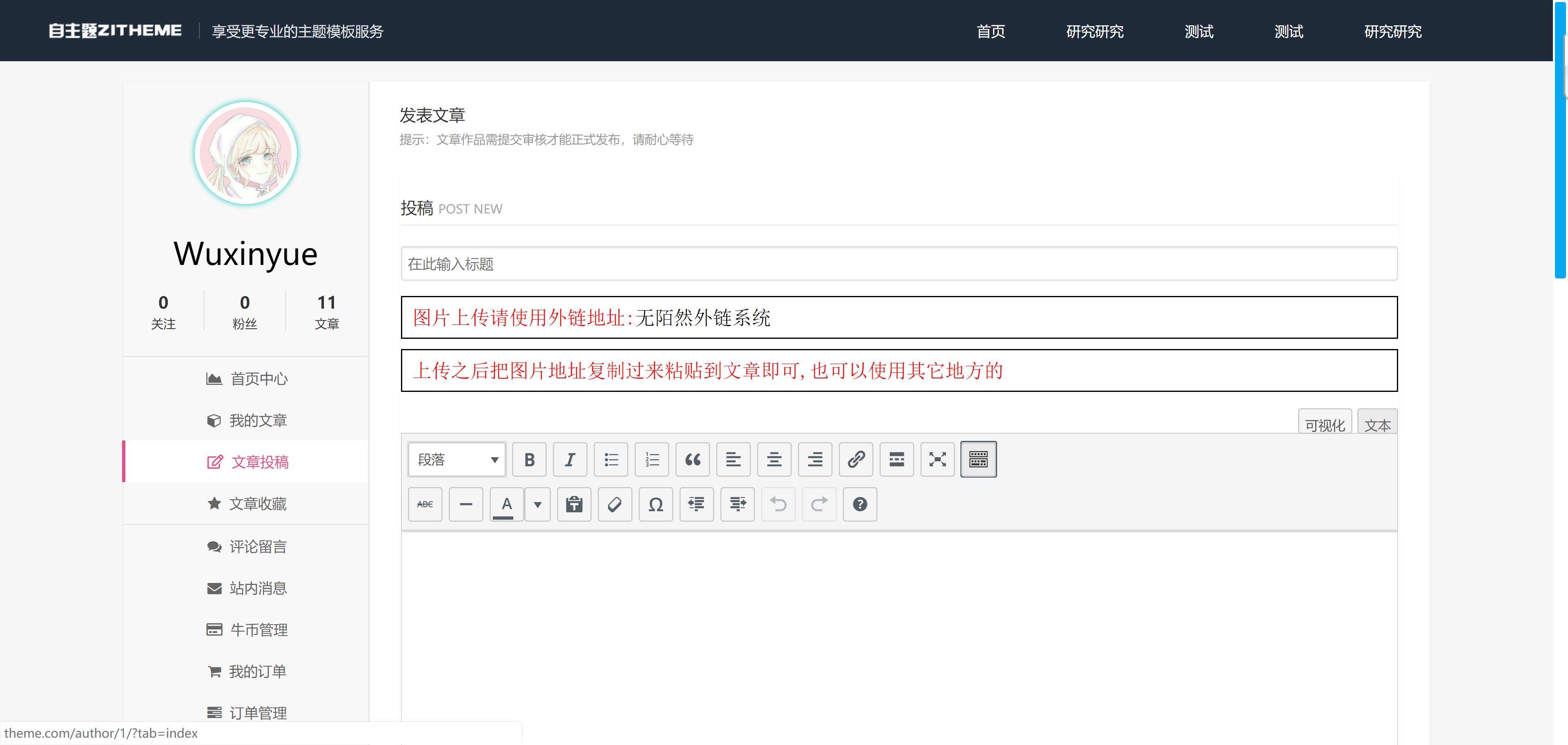Open 首页中心 in the sidebar
The height and width of the screenshot is (745, 1568).
click(247, 379)
